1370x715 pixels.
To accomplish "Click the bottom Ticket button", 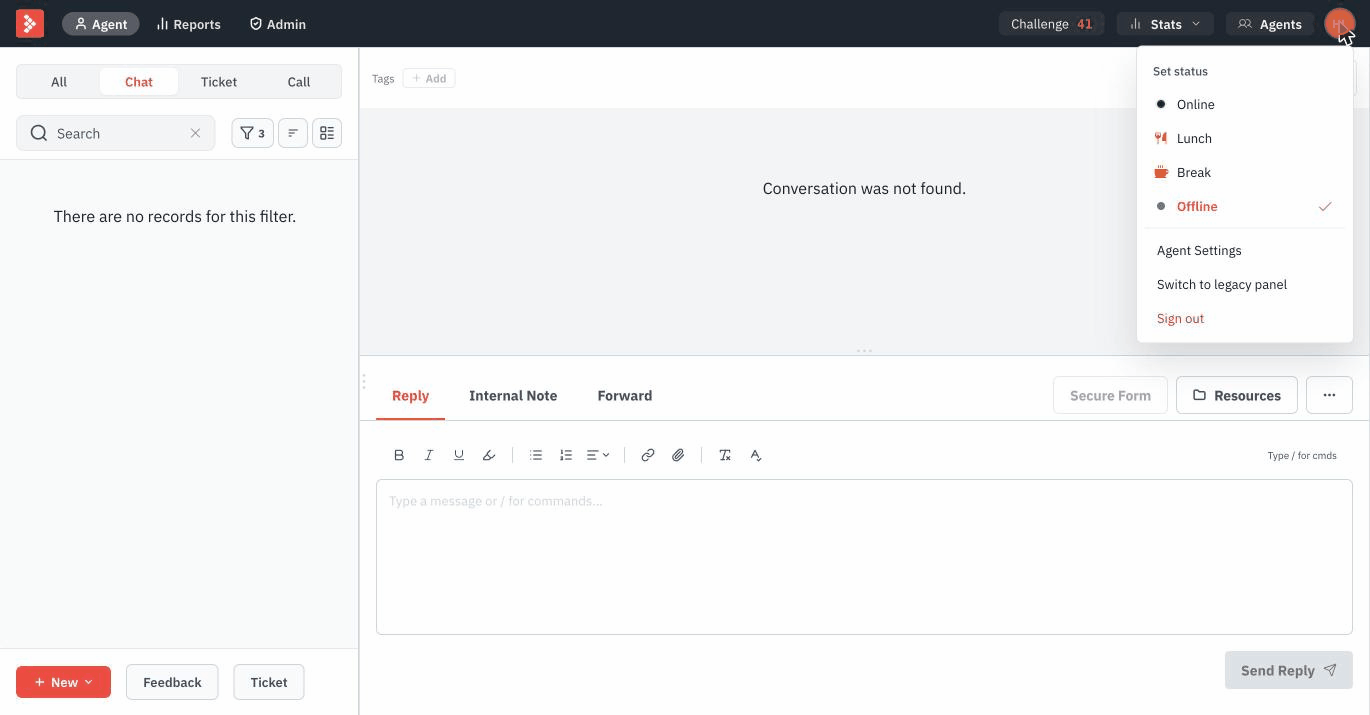I will [269, 682].
